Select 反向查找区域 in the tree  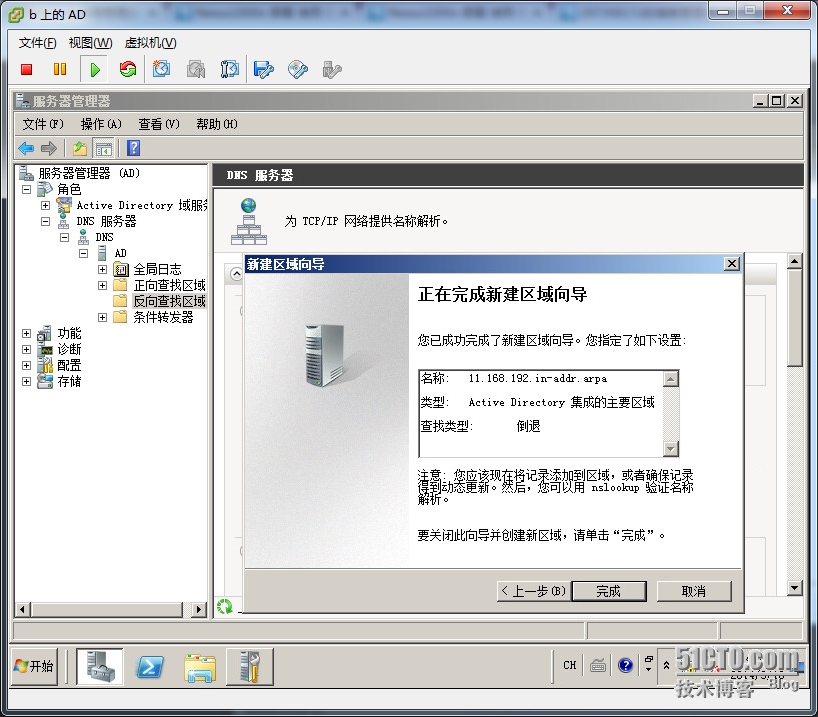(x=169, y=301)
